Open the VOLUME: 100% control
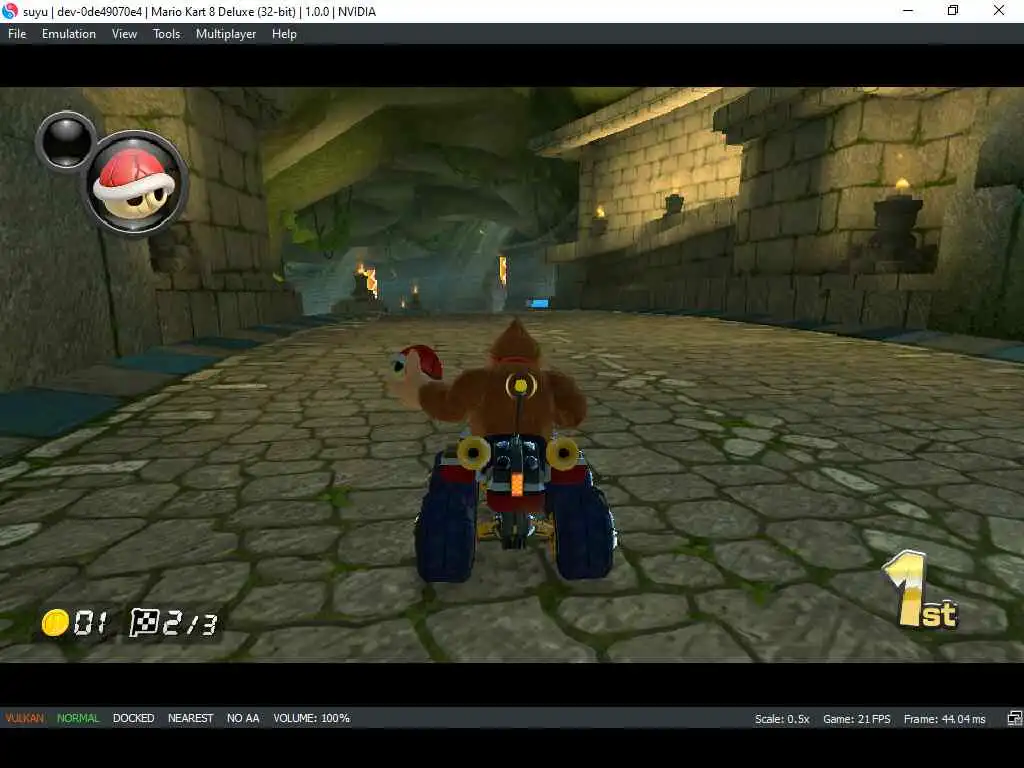1024x768 pixels. (312, 718)
